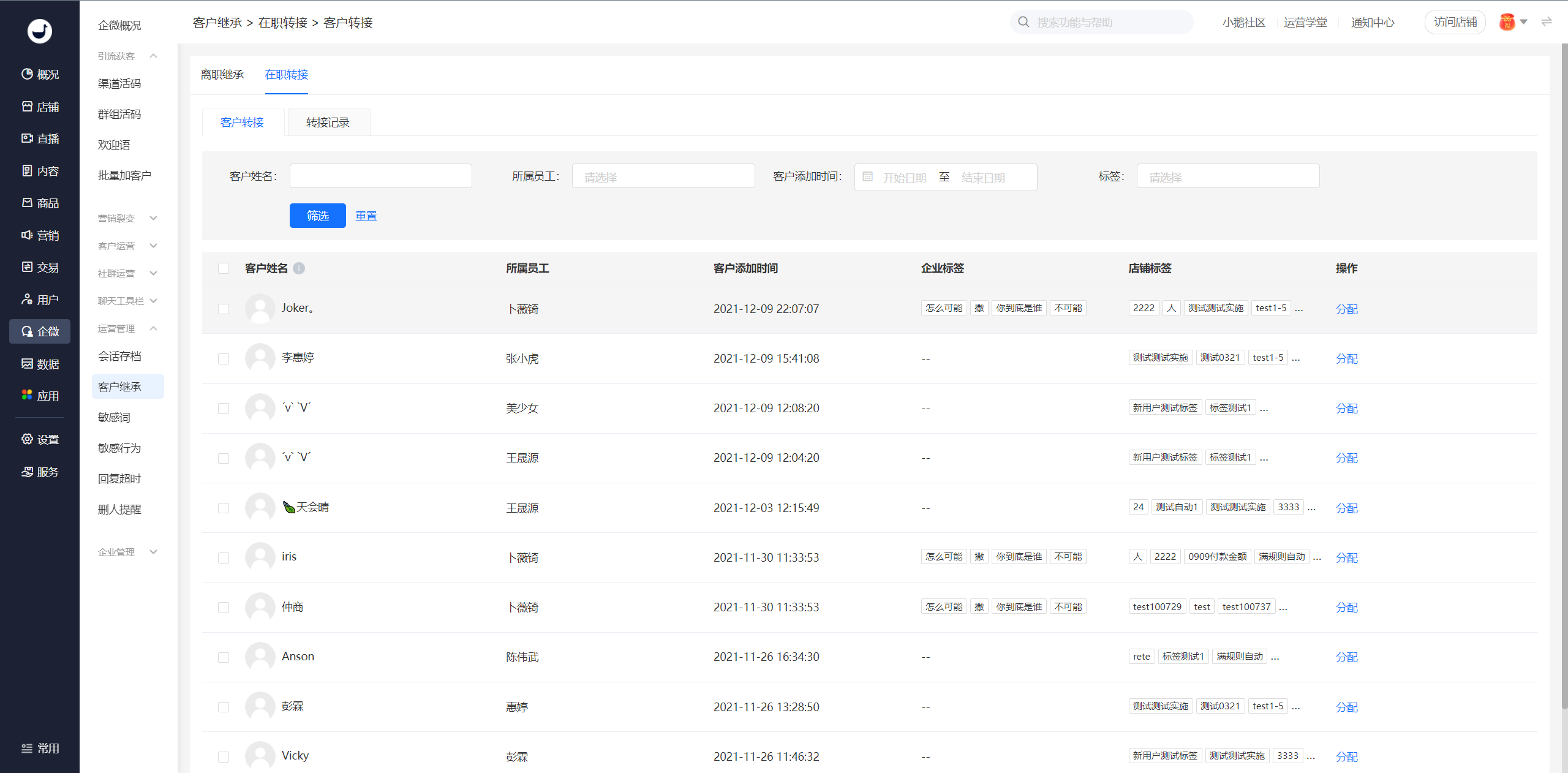Open 营销 sidebar item
The width and height of the screenshot is (1568, 773).
tap(40, 235)
